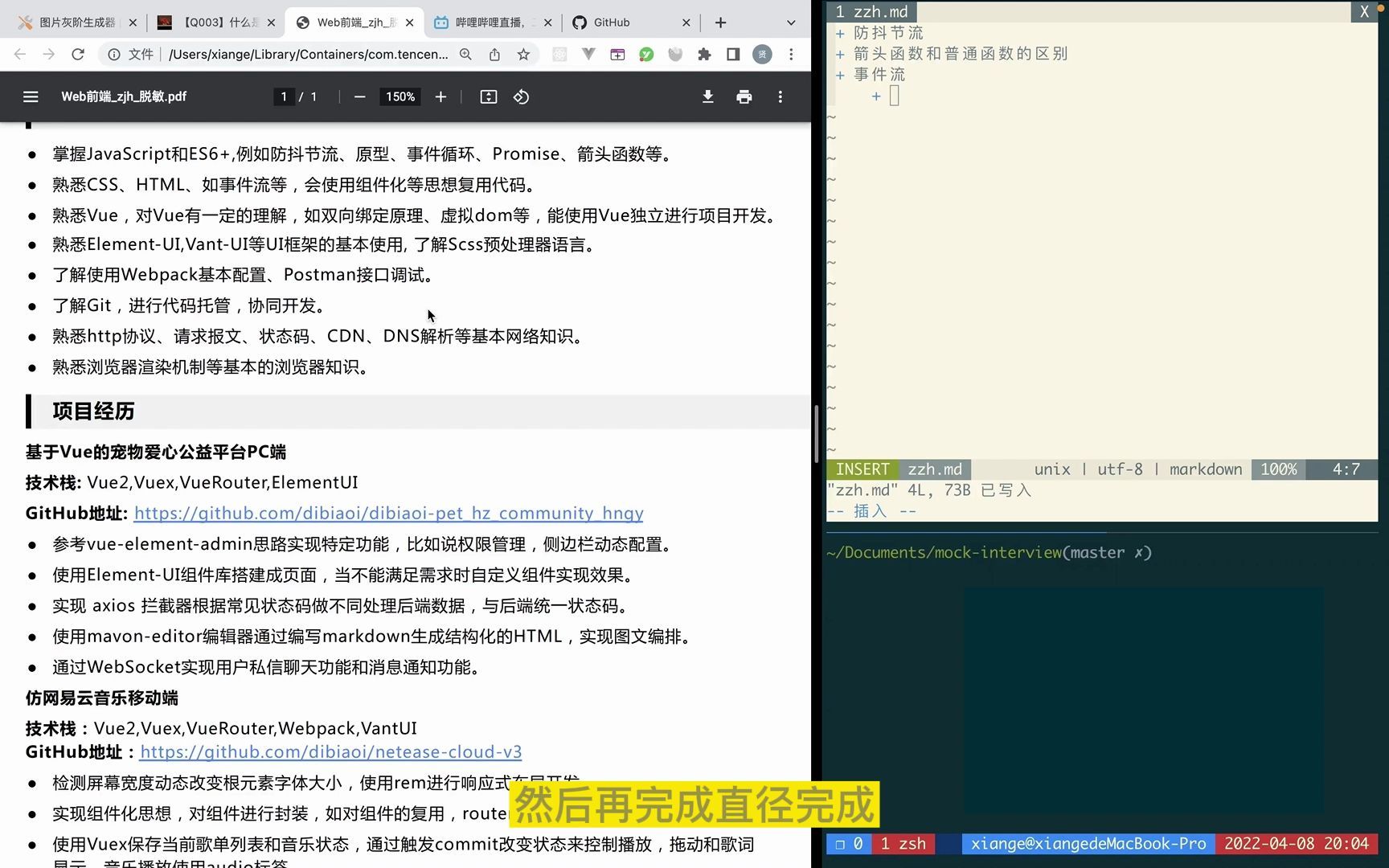Share this page via share icon
1389x868 pixels.
[494, 54]
